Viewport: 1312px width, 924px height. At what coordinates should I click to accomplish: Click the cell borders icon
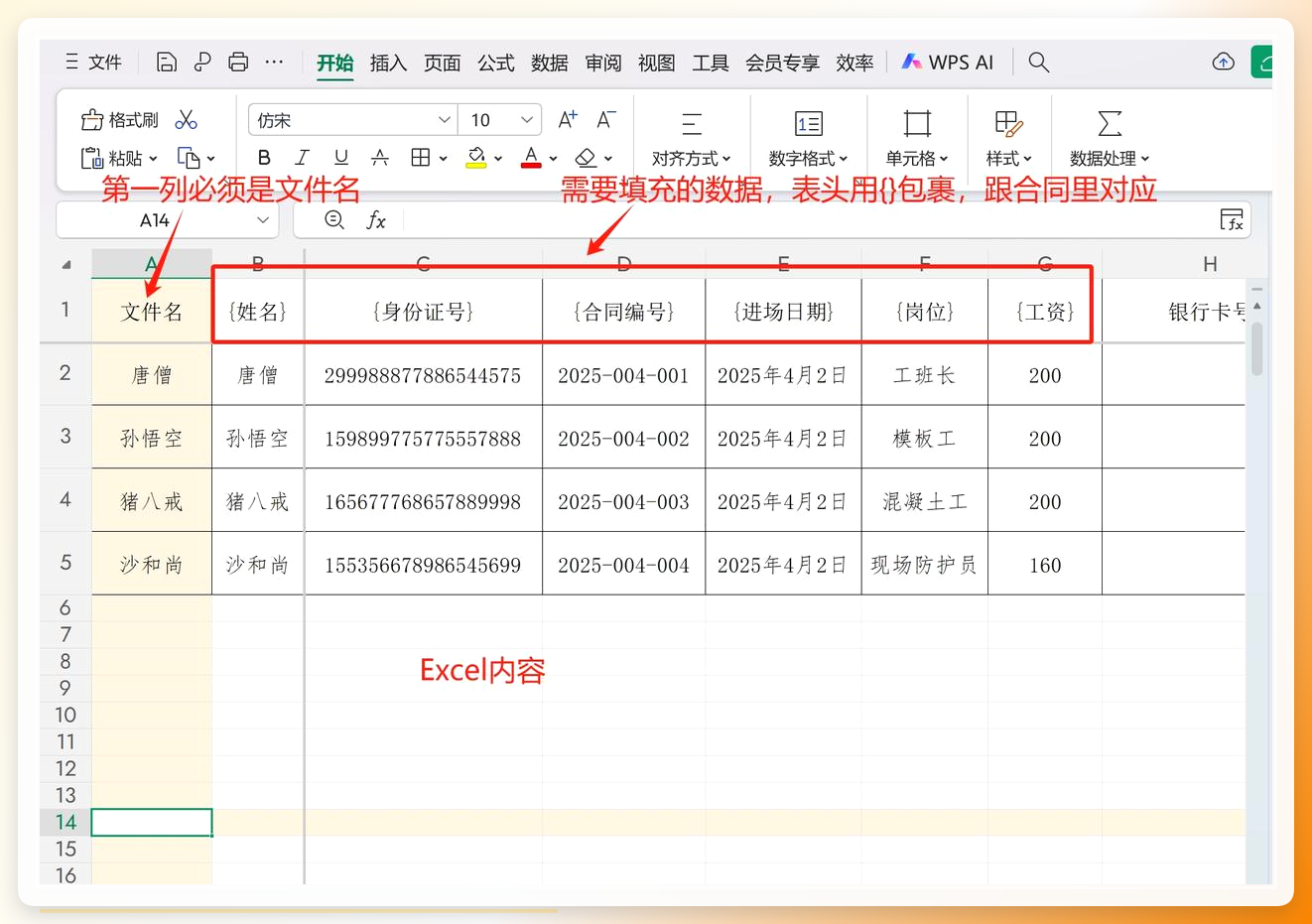[421, 158]
